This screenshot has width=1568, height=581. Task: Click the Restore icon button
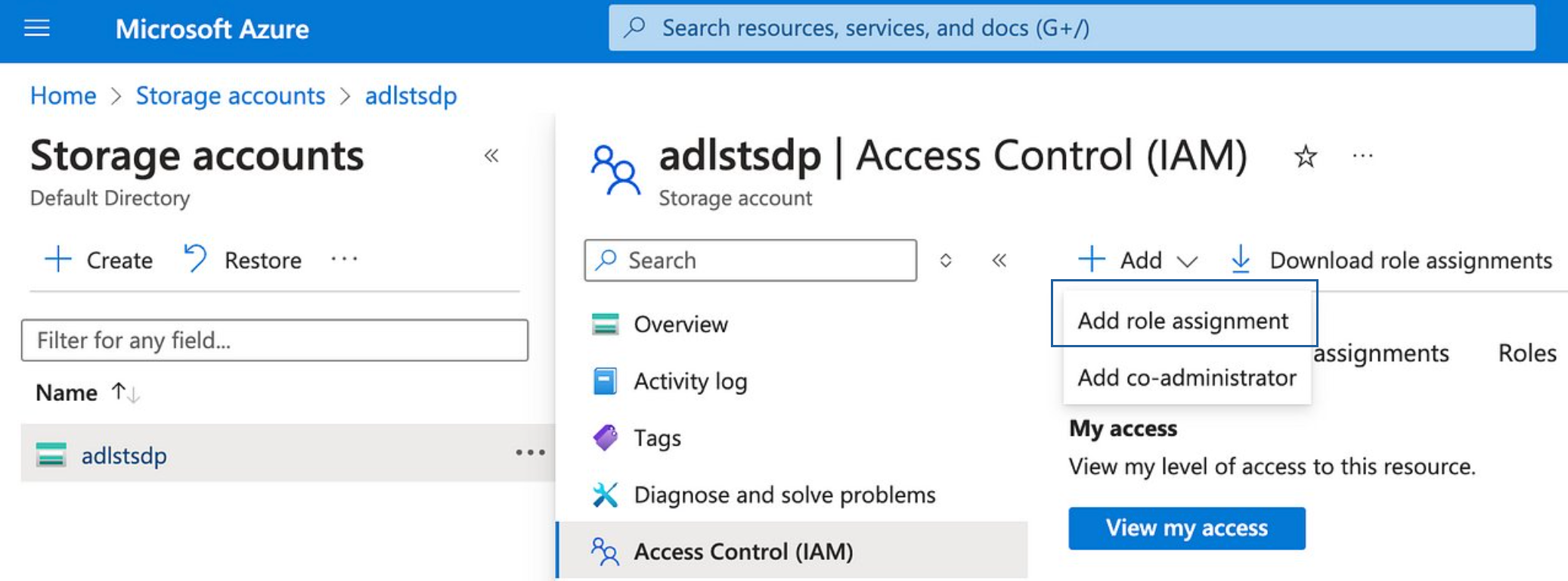[x=195, y=259]
